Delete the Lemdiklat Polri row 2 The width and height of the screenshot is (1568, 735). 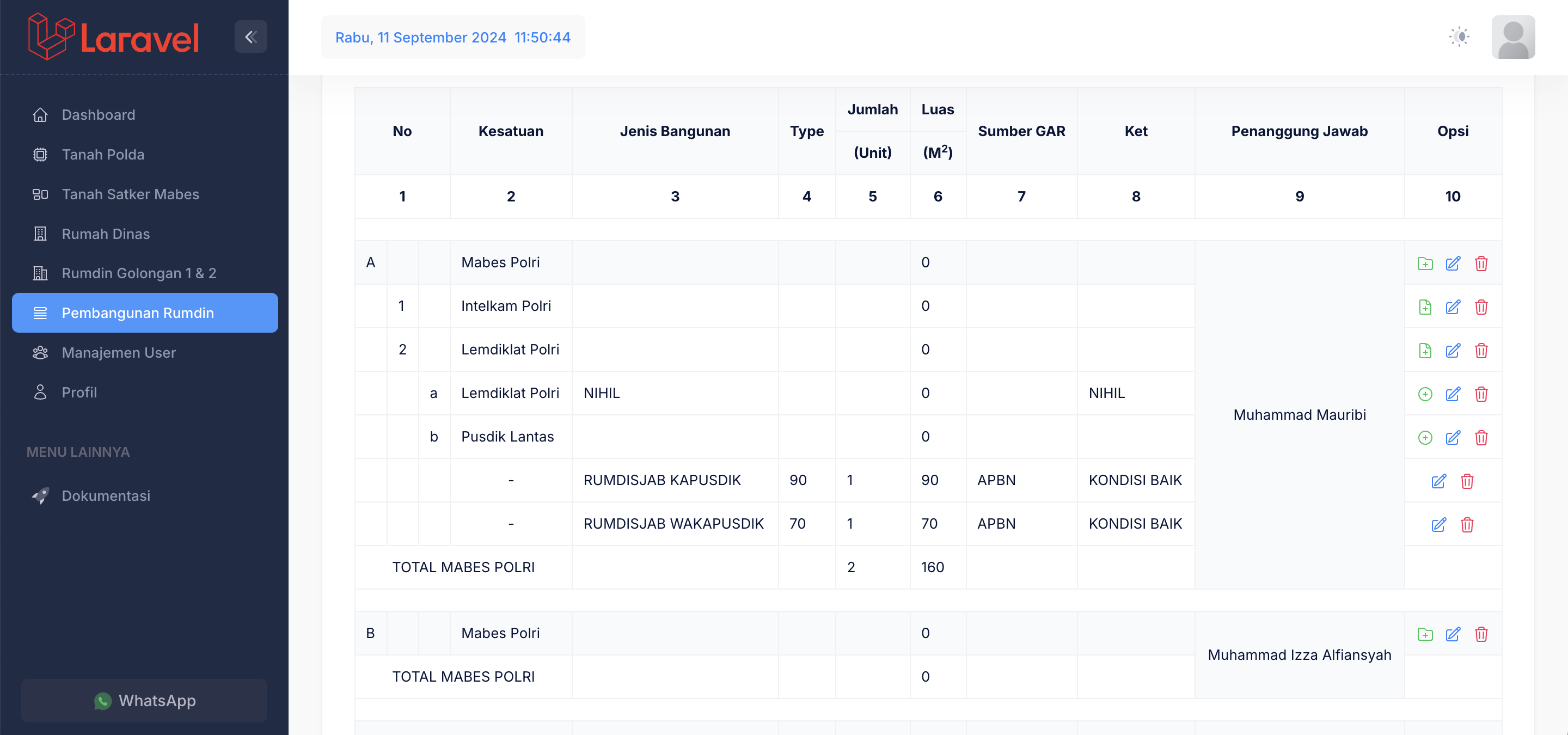point(1481,351)
